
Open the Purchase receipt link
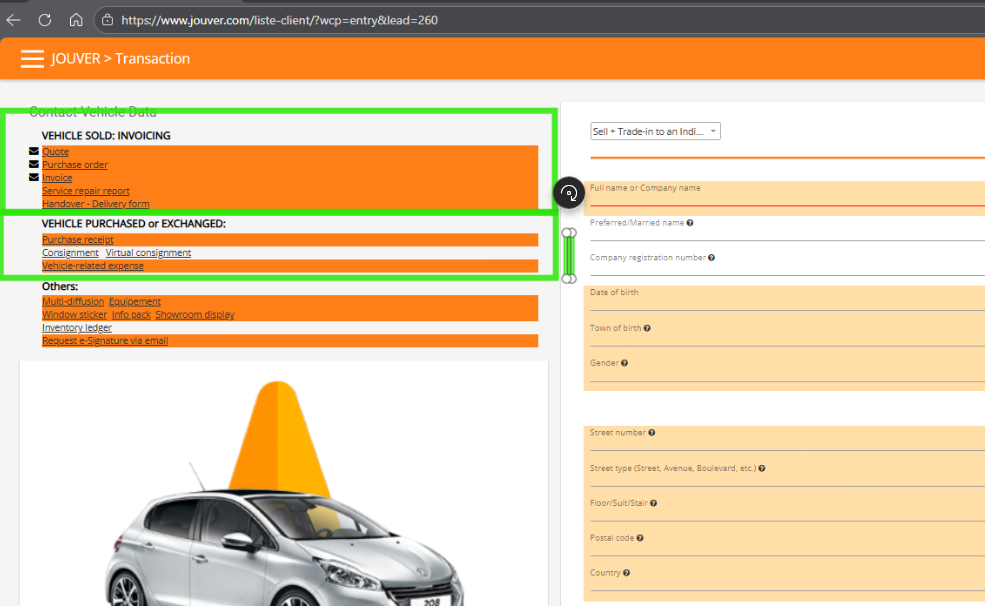(78, 240)
